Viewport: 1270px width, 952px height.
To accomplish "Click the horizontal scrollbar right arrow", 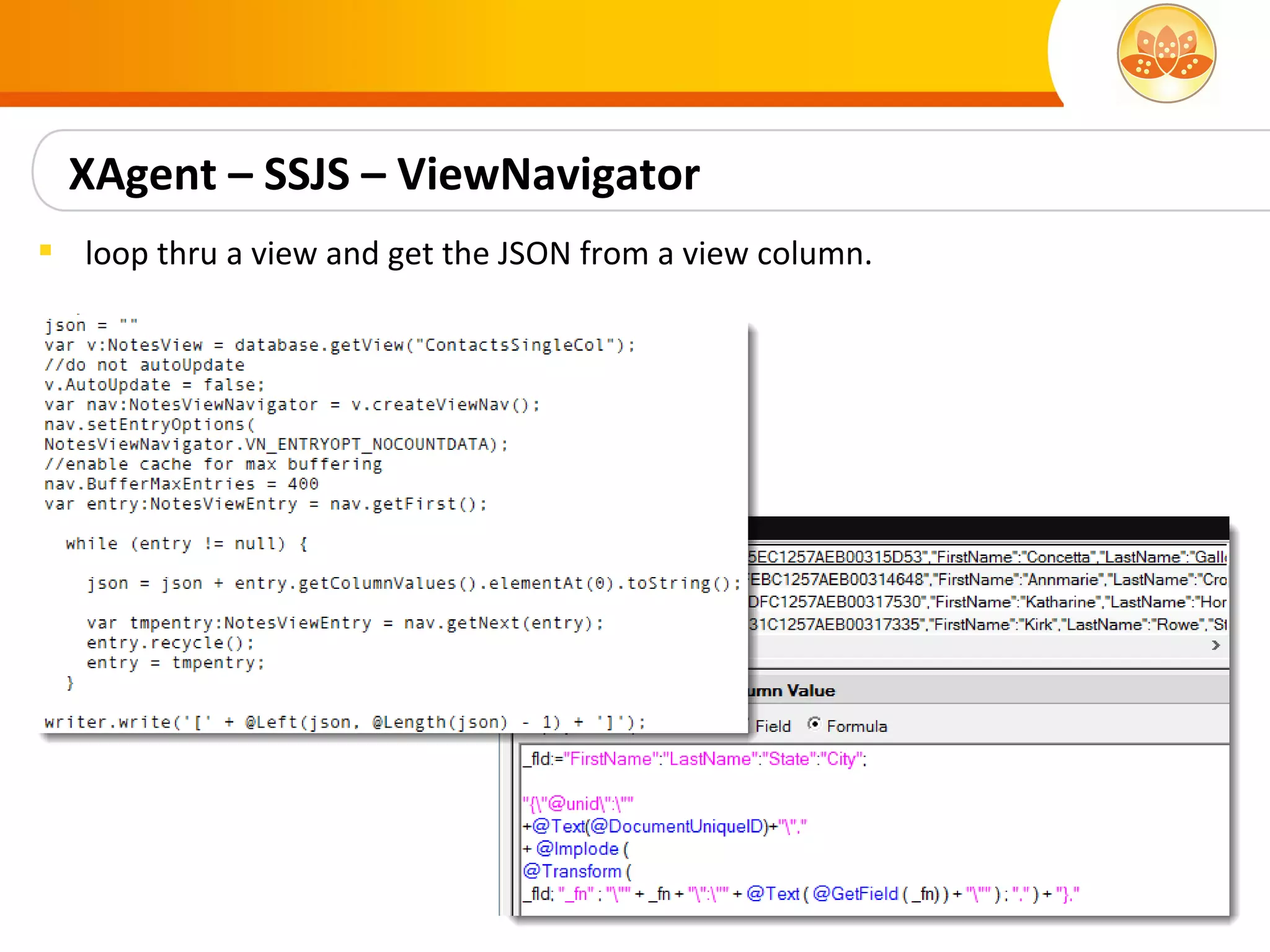I will (x=1215, y=645).
